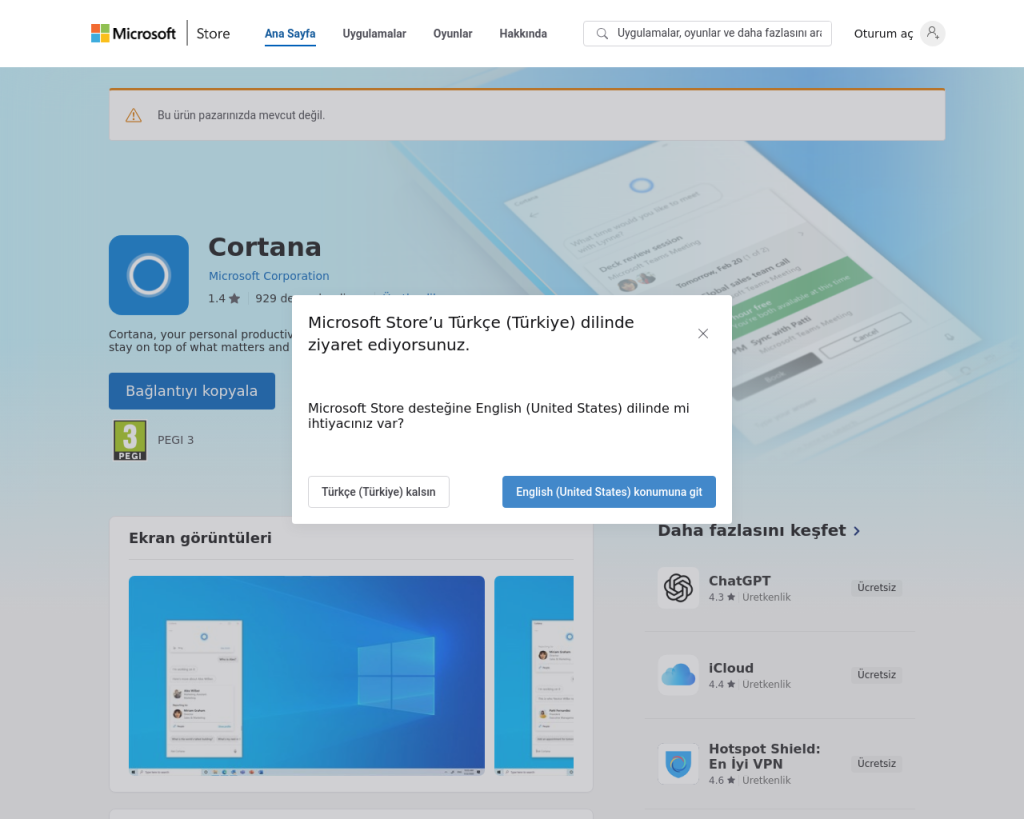The width and height of the screenshot is (1024, 819).
Task: Click the Cortana title text
Action: point(264,247)
